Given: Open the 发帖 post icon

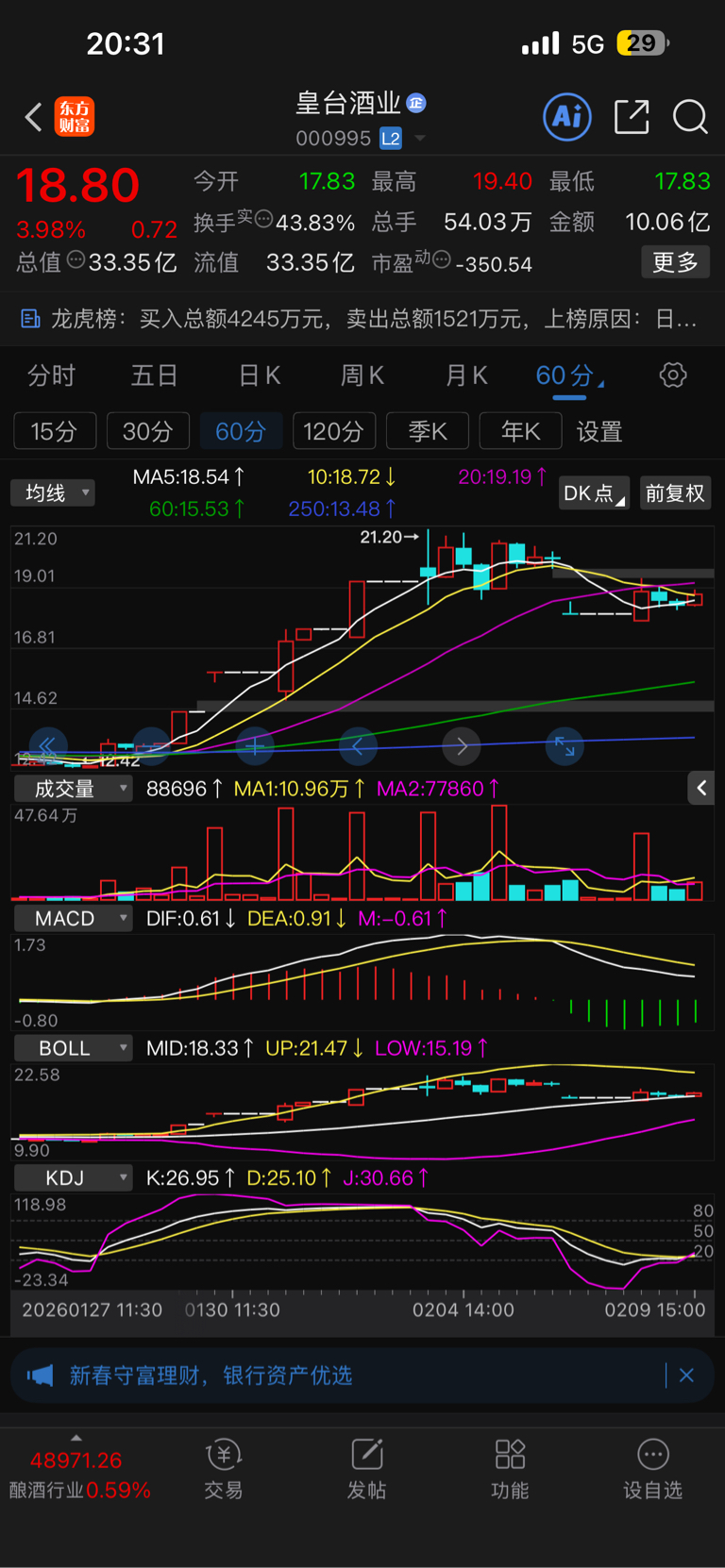Looking at the screenshot, I should click(x=366, y=1455).
